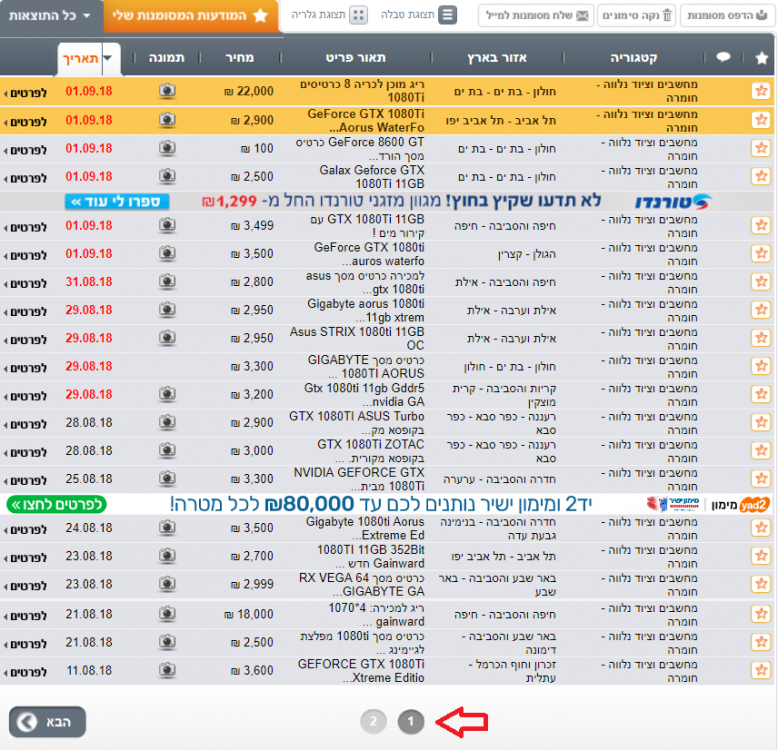The height and width of the screenshot is (750, 778).
Task: Star the GEFORCE GTX 1080Ti Xtreme Edition row
Action: point(761,670)
